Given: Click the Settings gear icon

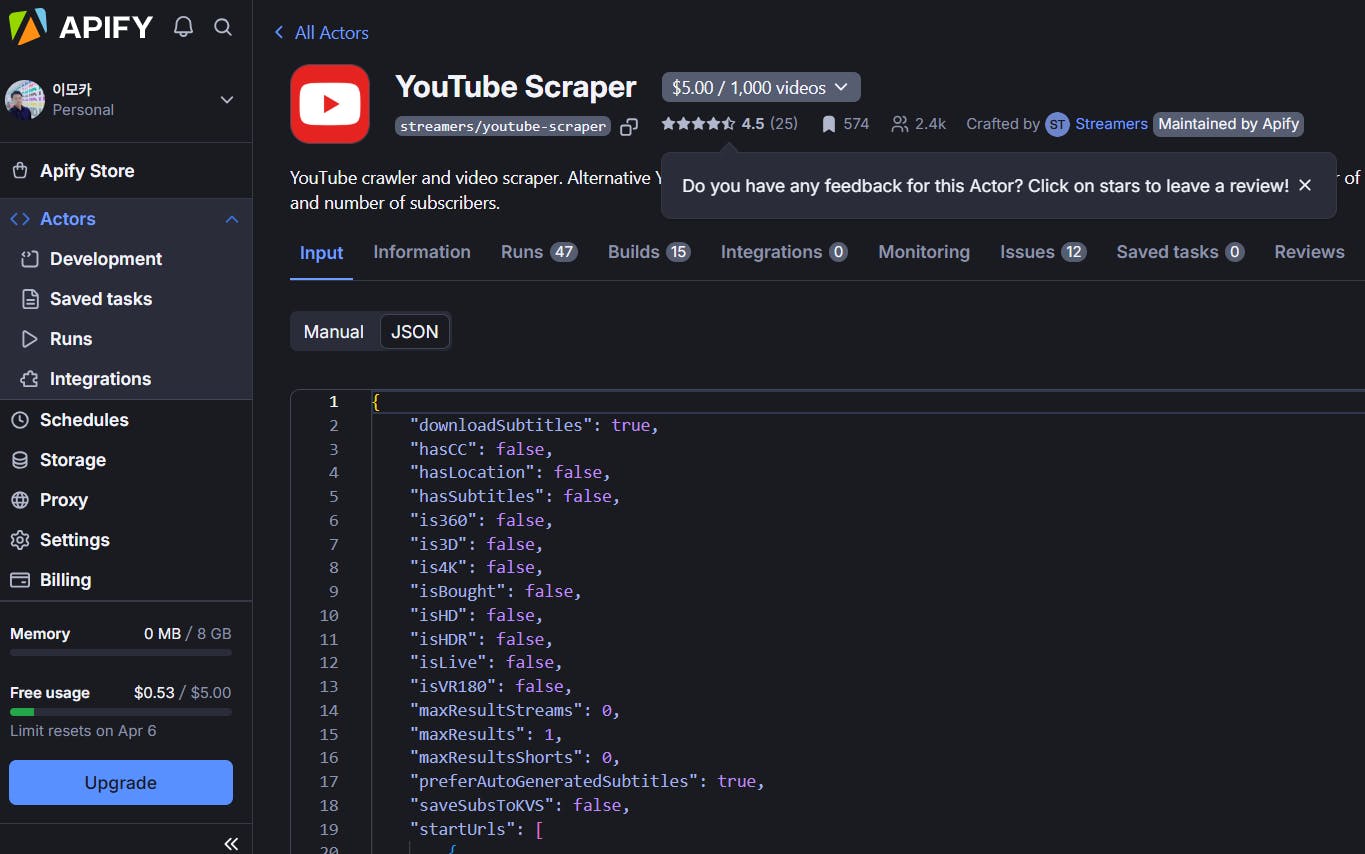Looking at the screenshot, I should pos(19,540).
